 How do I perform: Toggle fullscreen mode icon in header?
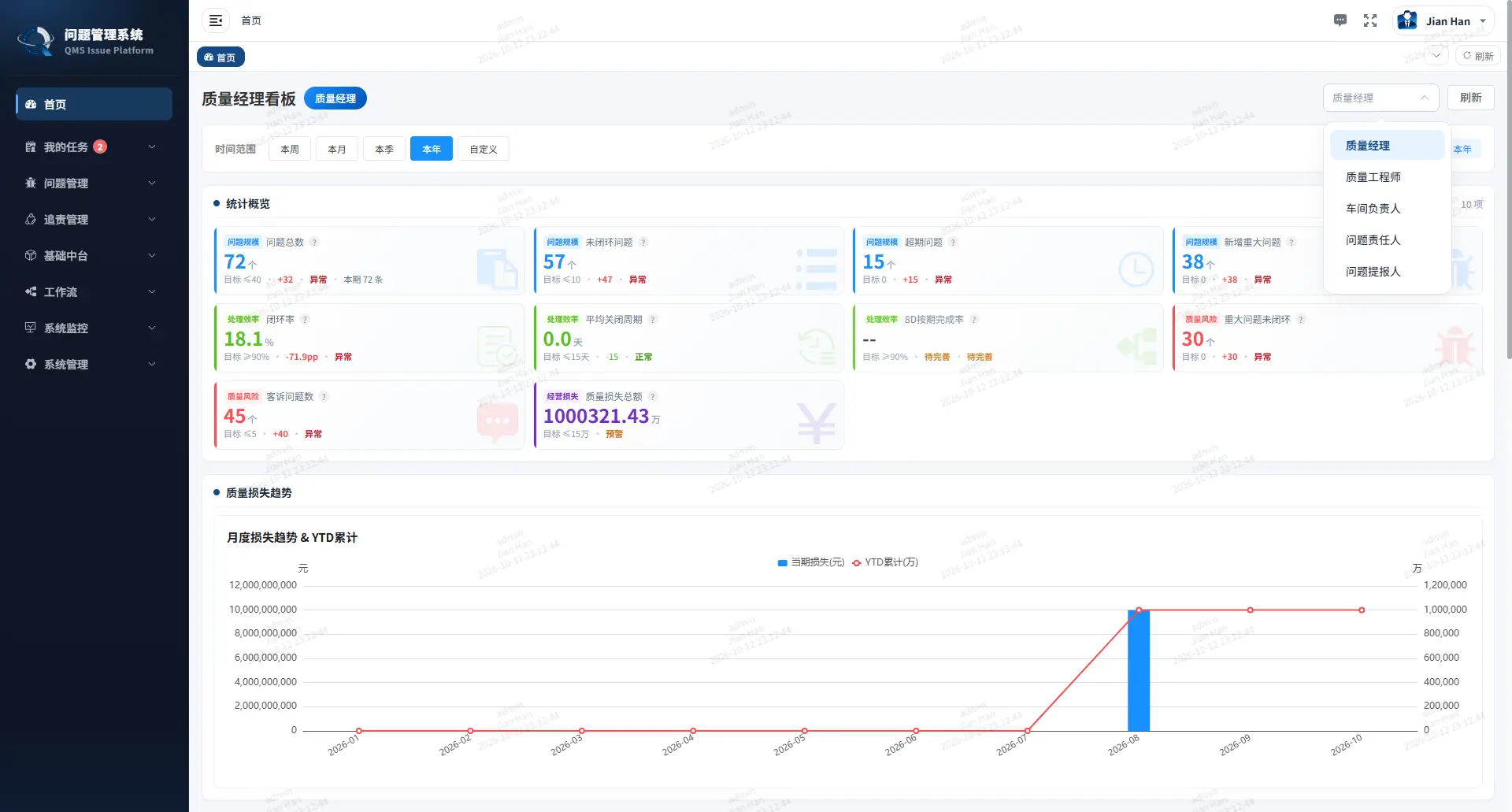coord(1370,20)
